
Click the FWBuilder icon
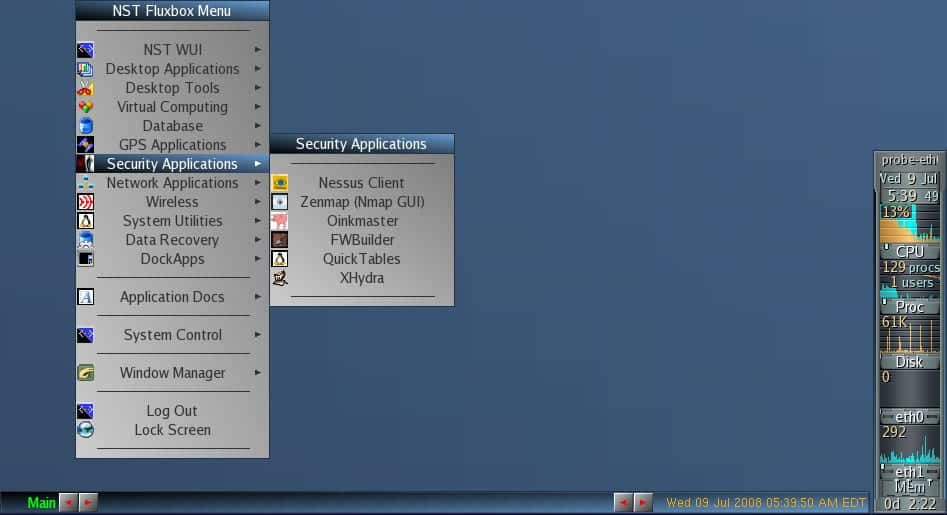[280, 240]
